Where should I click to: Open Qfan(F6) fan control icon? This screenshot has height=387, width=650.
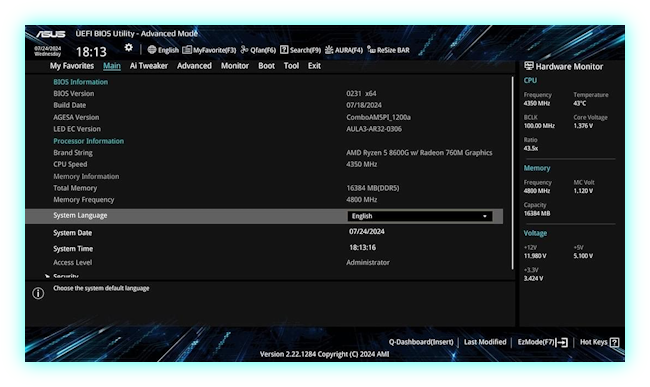click(x=244, y=50)
